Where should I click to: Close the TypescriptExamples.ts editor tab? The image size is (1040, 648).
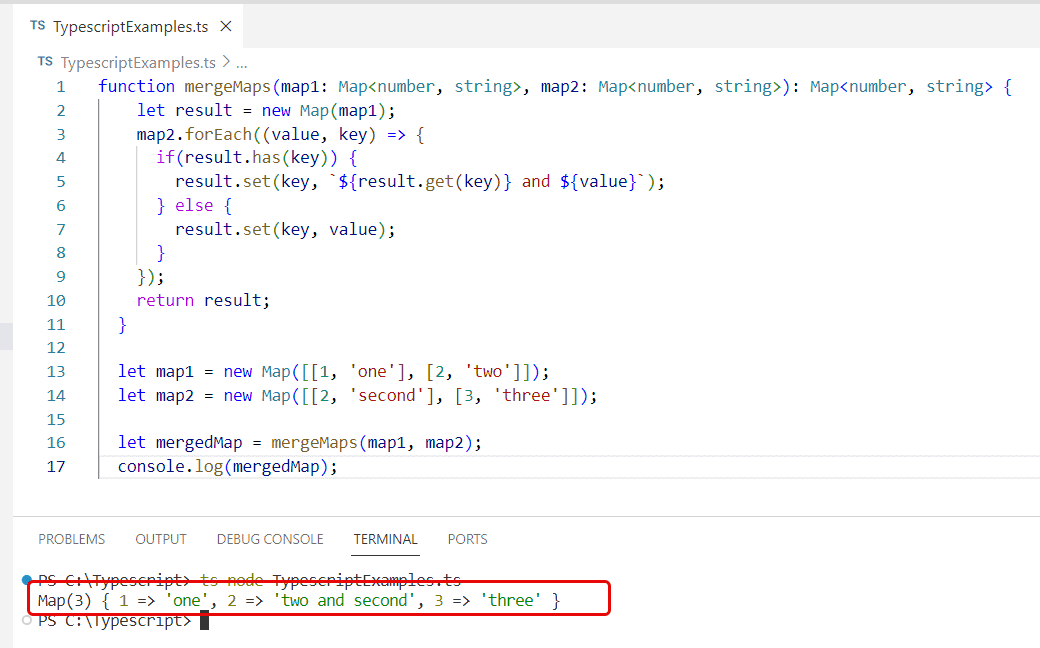pos(226,27)
